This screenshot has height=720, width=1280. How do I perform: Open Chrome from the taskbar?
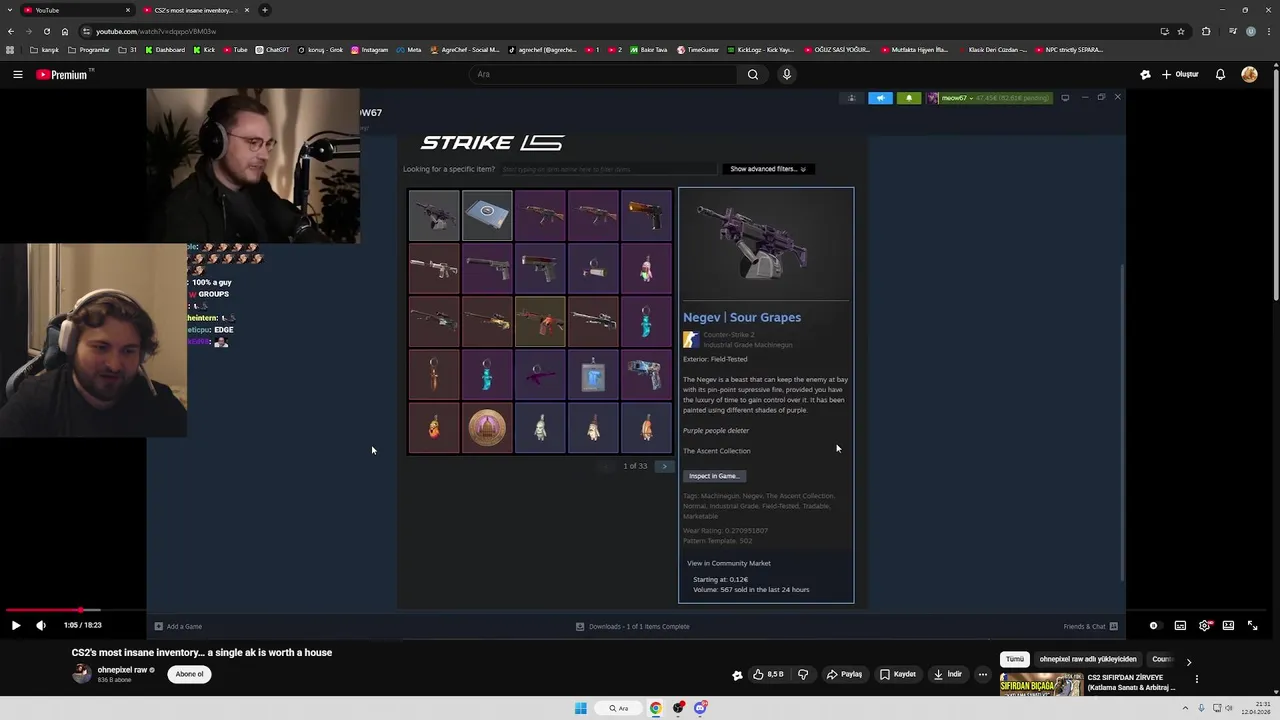(x=656, y=708)
